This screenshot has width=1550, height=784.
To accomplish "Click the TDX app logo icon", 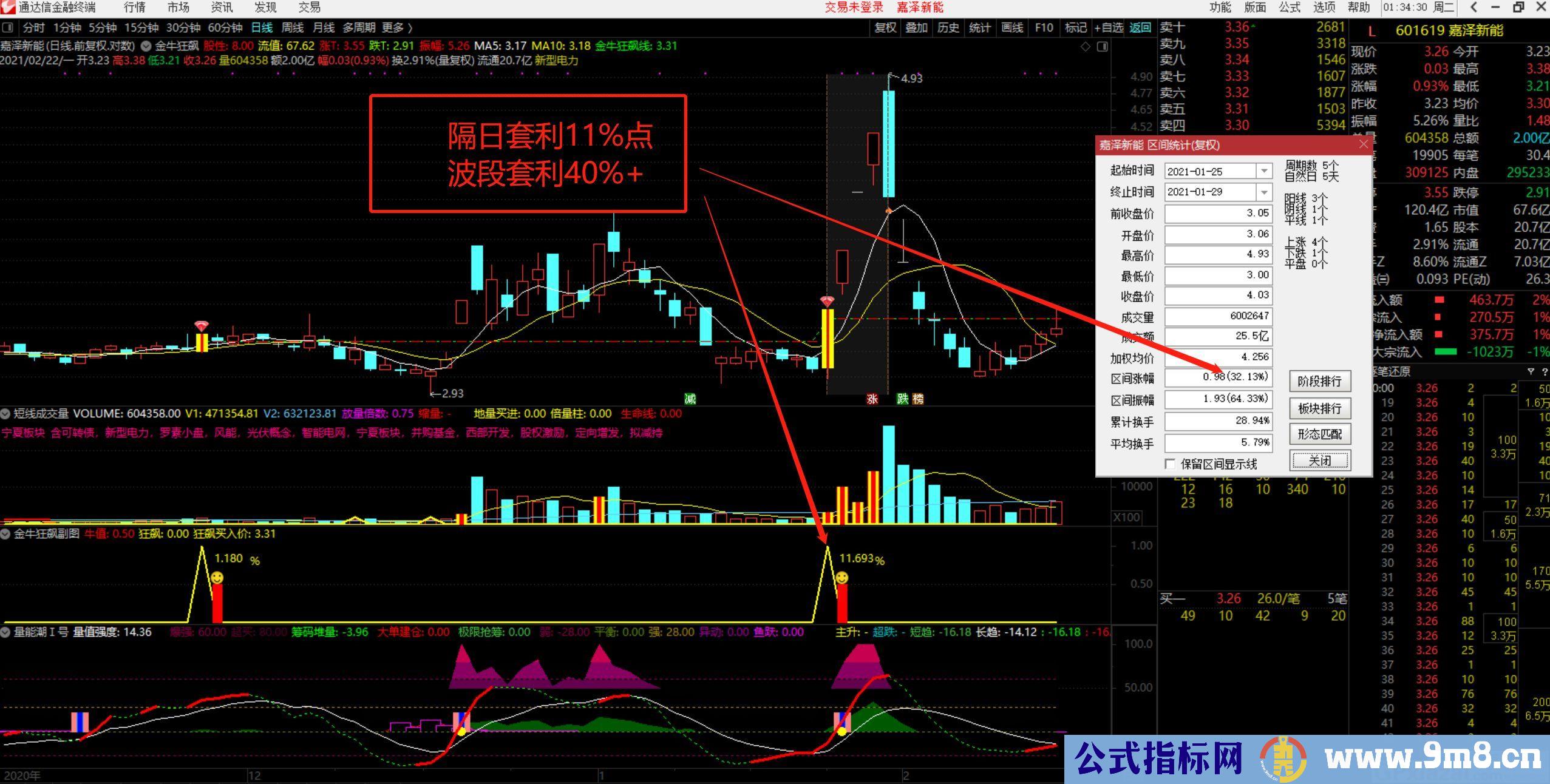I will click(x=8, y=7).
